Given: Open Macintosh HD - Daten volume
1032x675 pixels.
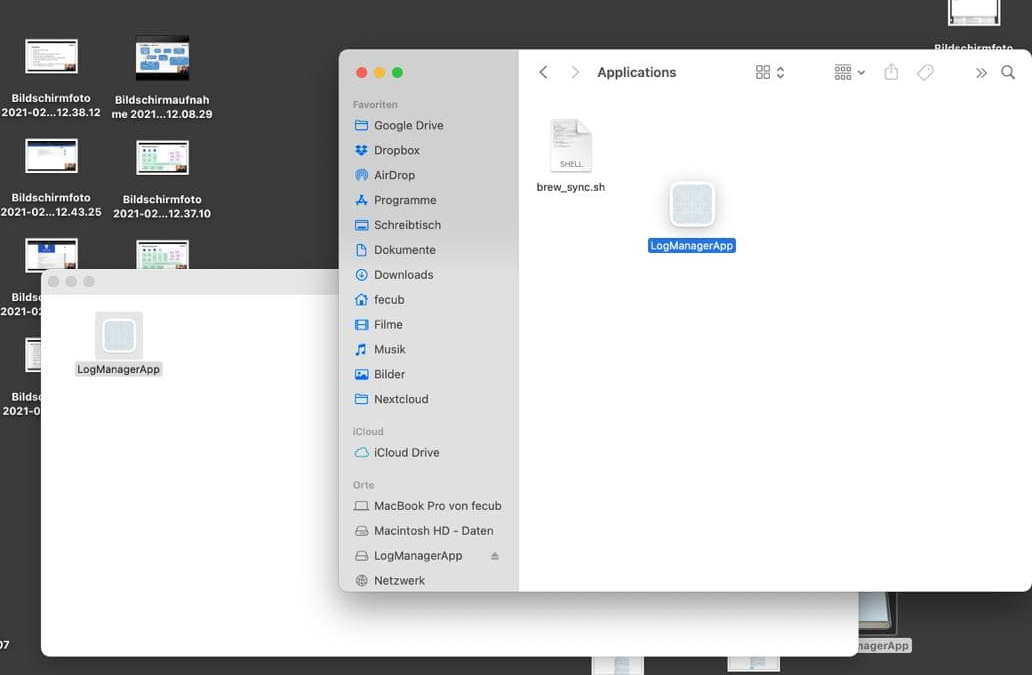Looking at the screenshot, I should 433,531.
